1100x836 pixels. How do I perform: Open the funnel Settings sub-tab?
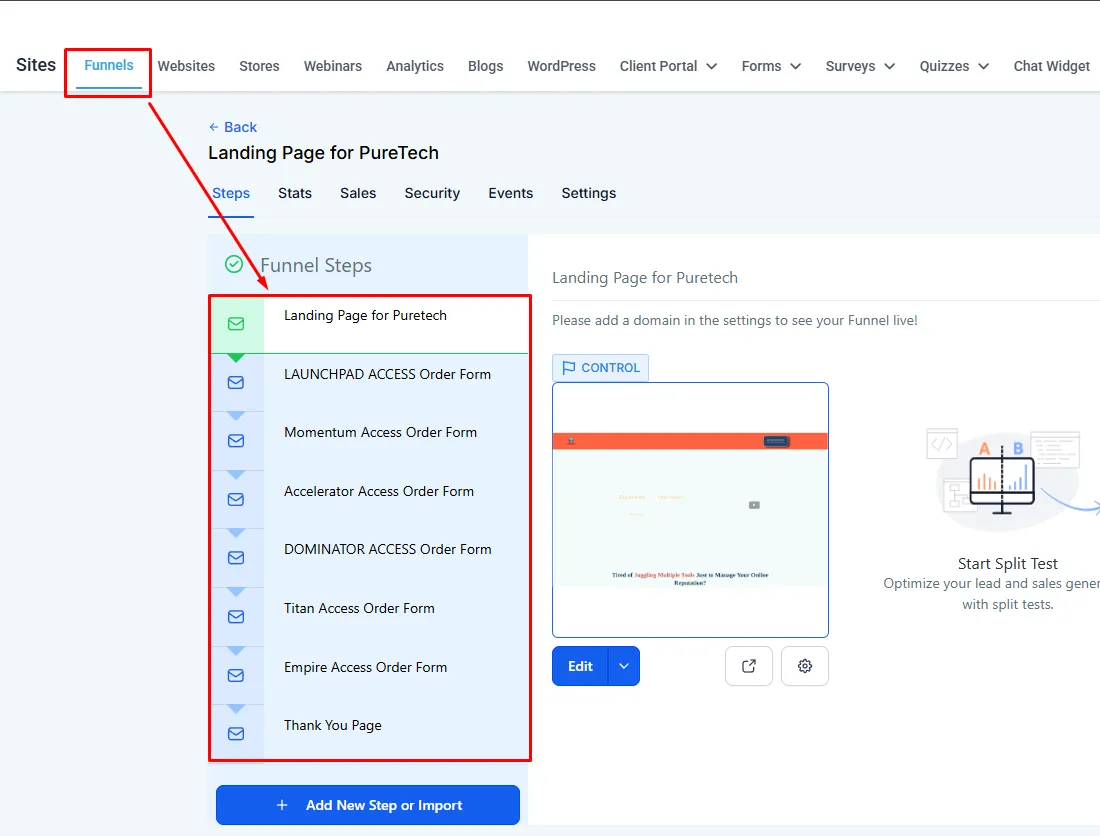click(589, 194)
